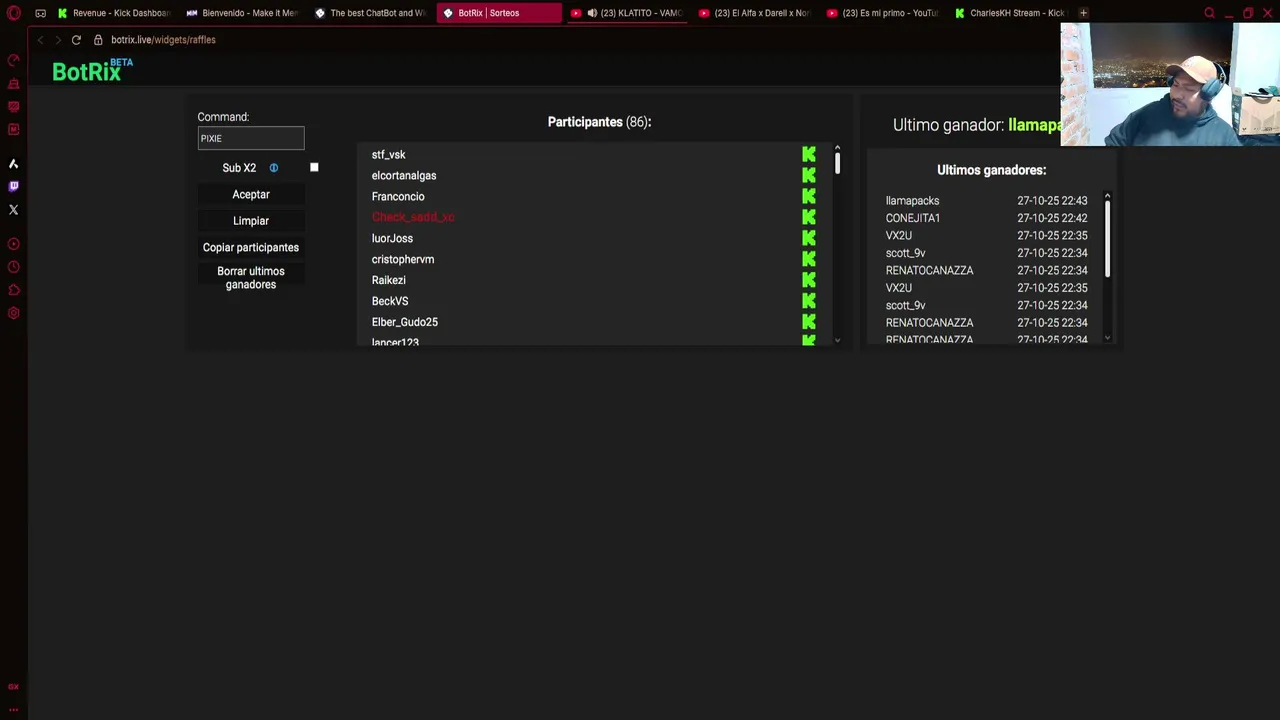Open Settings gear in the sidebar
The width and height of the screenshot is (1280, 720).
(14, 313)
